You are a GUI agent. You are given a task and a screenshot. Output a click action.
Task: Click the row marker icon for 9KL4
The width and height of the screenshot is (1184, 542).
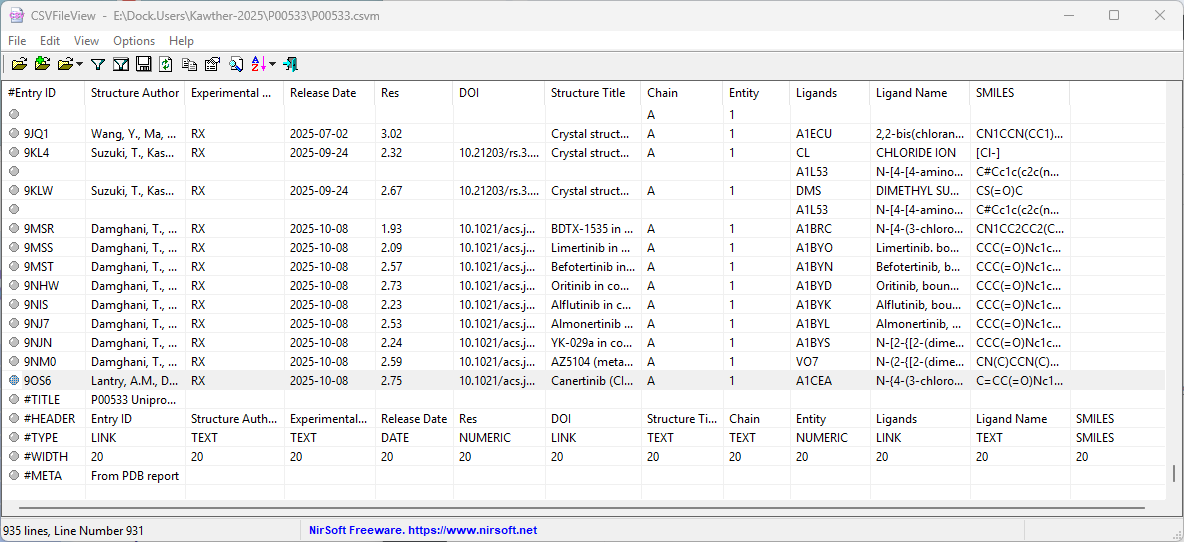(x=14, y=152)
